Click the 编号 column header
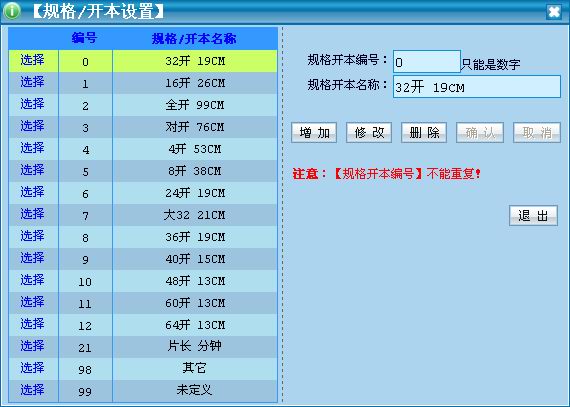This screenshot has width=570, height=407. [84, 38]
